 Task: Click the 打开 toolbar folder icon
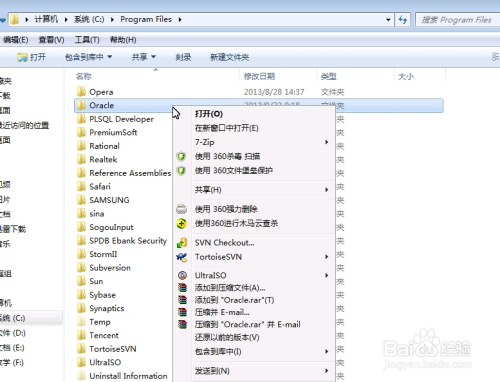tap(22, 57)
